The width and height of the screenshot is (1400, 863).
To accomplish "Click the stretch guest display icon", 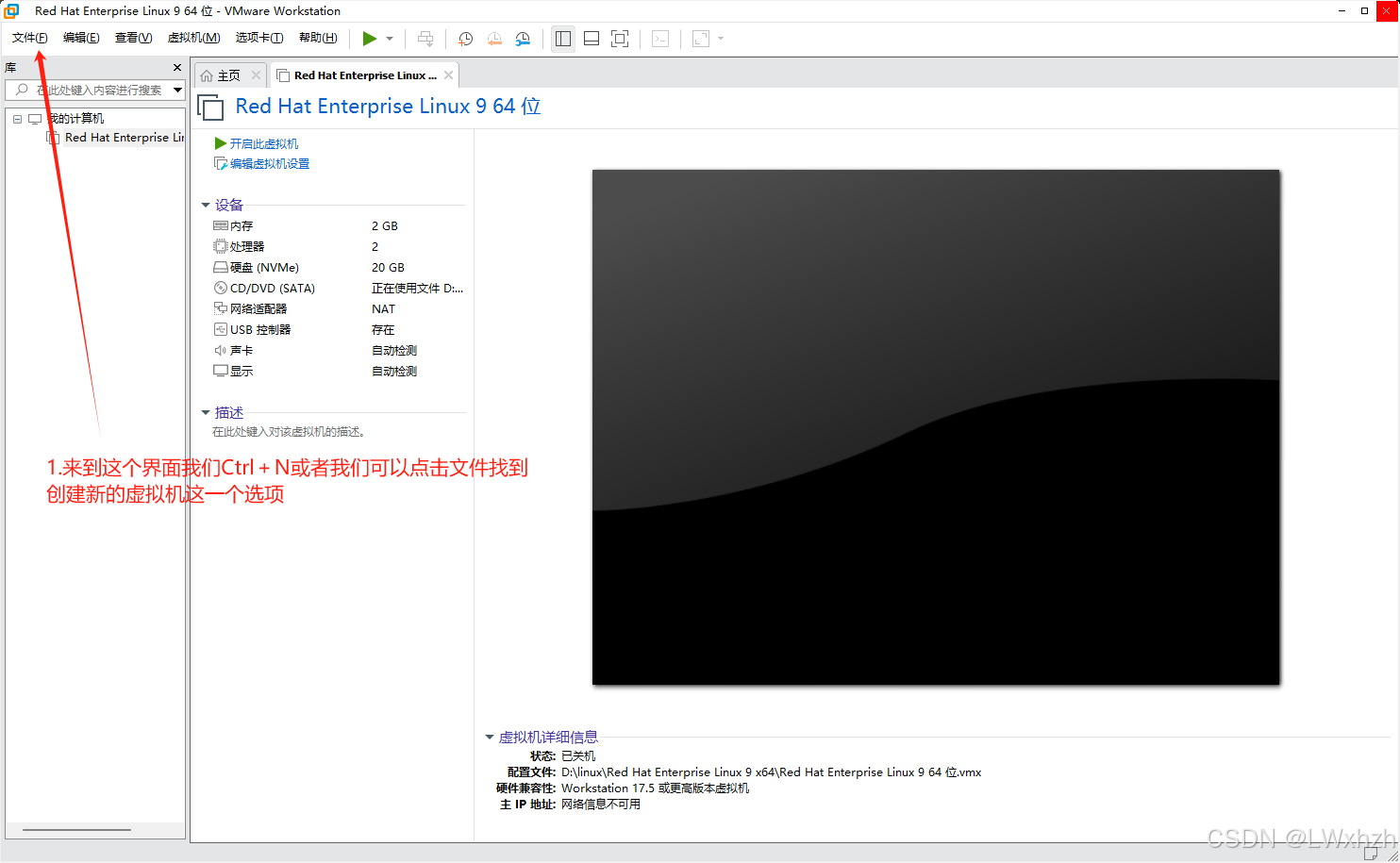I will [x=701, y=39].
